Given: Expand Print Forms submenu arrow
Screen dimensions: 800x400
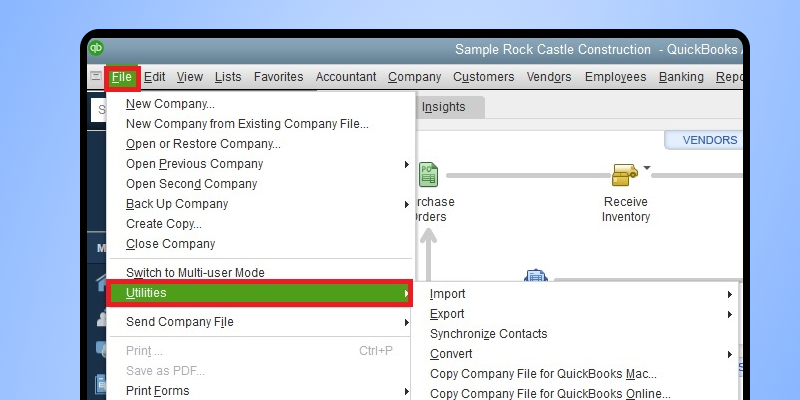Looking at the screenshot, I should [407, 392].
